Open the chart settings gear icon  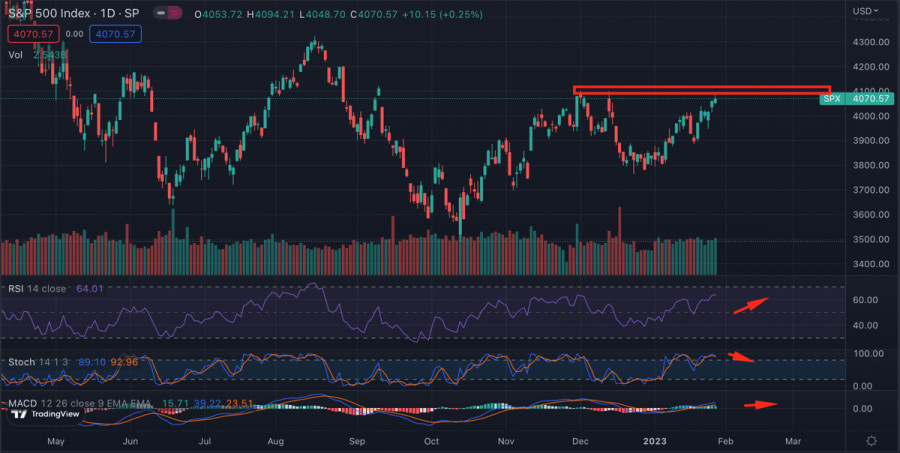(871, 441)
